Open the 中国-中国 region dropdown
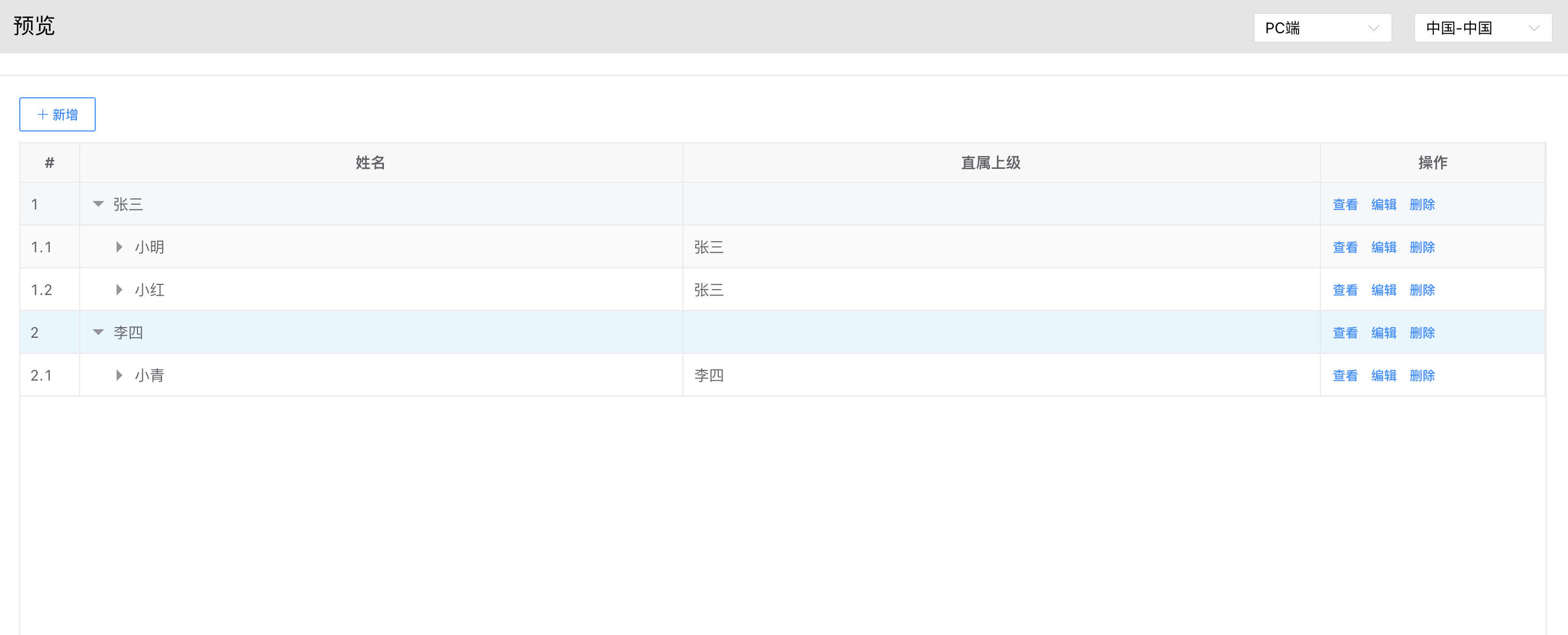1568x635 pixels. [1482, 28]
